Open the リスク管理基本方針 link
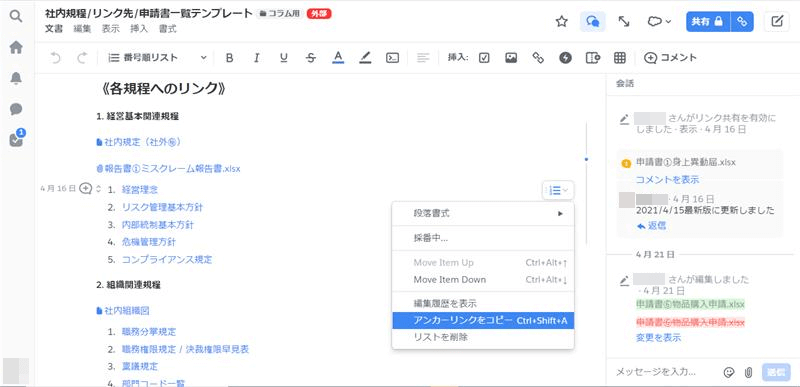The height and width of the screenshot is (387, 800). (x=162, y=208)
